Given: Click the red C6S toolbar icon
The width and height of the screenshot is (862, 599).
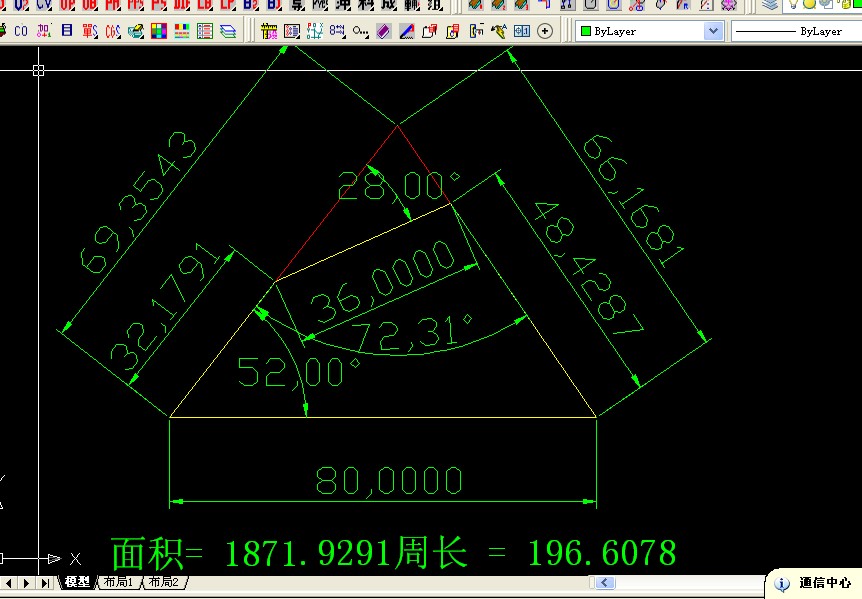Looking at the screenshot, I should 113,31.
